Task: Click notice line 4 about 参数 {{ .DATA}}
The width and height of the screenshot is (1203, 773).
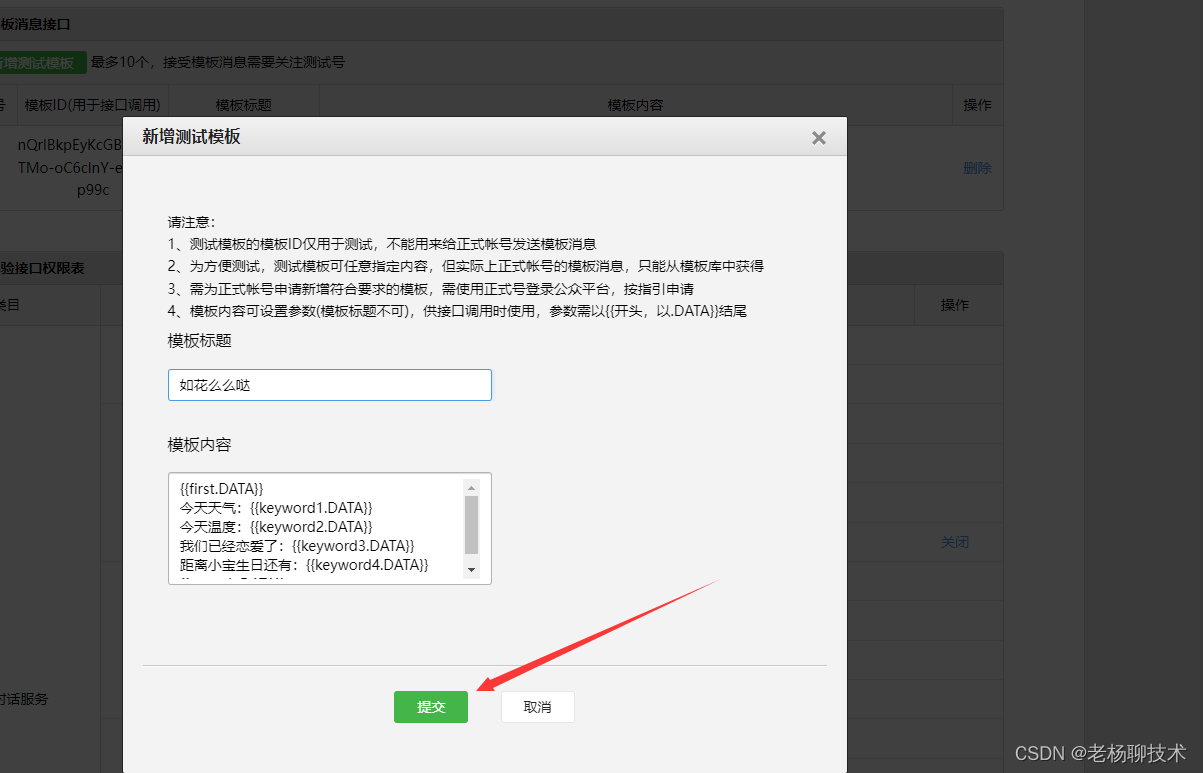Action: [458, 311]
